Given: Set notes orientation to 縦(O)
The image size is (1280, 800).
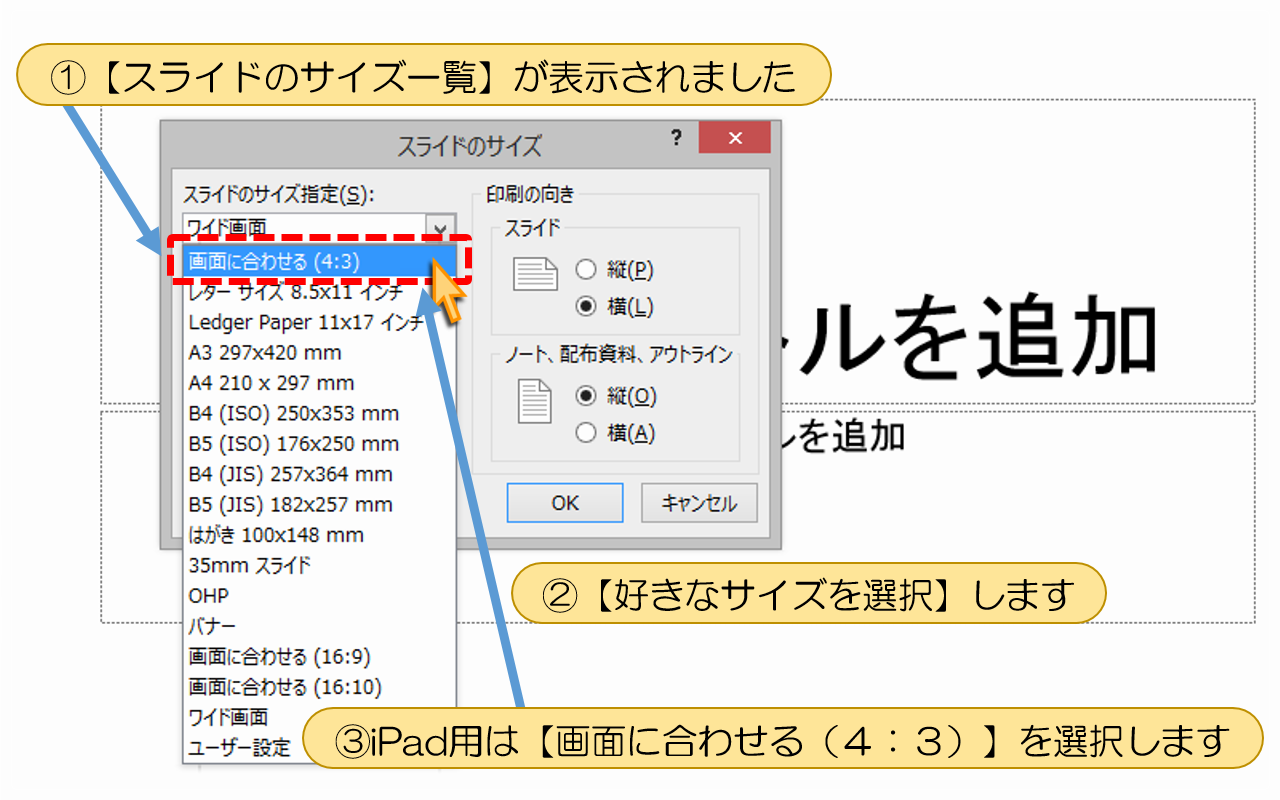Looking at the screenshot, I should (x=616, y=396).
